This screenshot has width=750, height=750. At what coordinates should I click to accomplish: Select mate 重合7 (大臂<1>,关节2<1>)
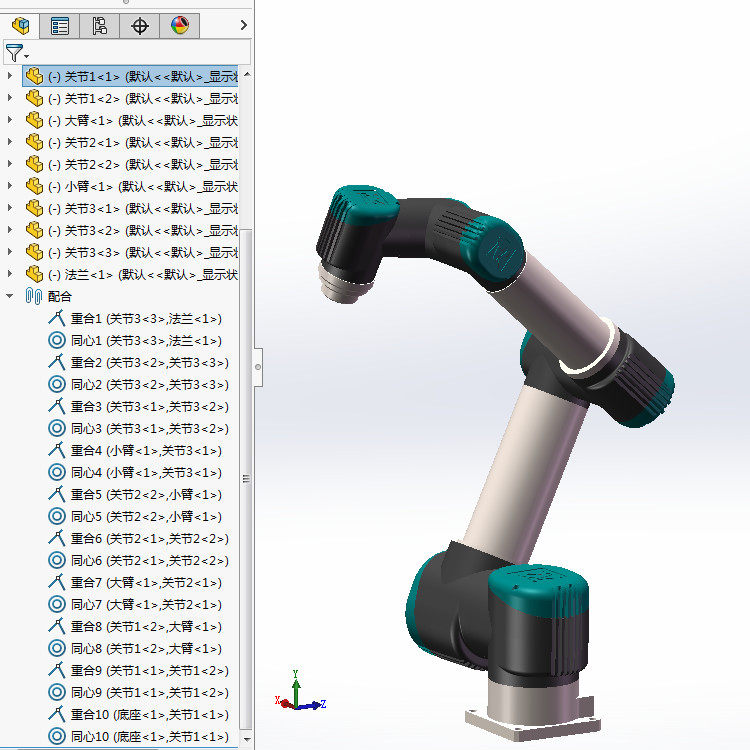coord(135,583)
